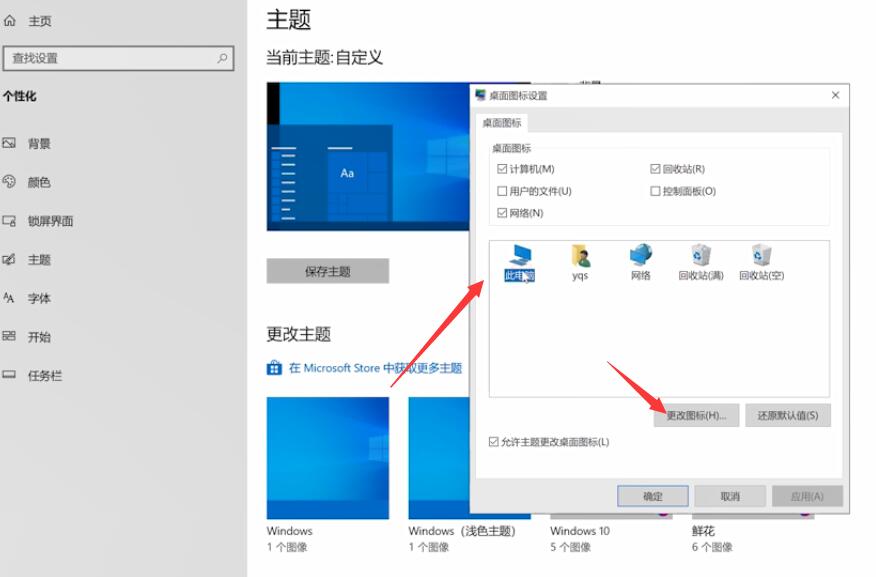Image resolution: width=876 pixels, height=577 pixels.
Task: Click the home icon beside 主页
Action: coord(9,21)
